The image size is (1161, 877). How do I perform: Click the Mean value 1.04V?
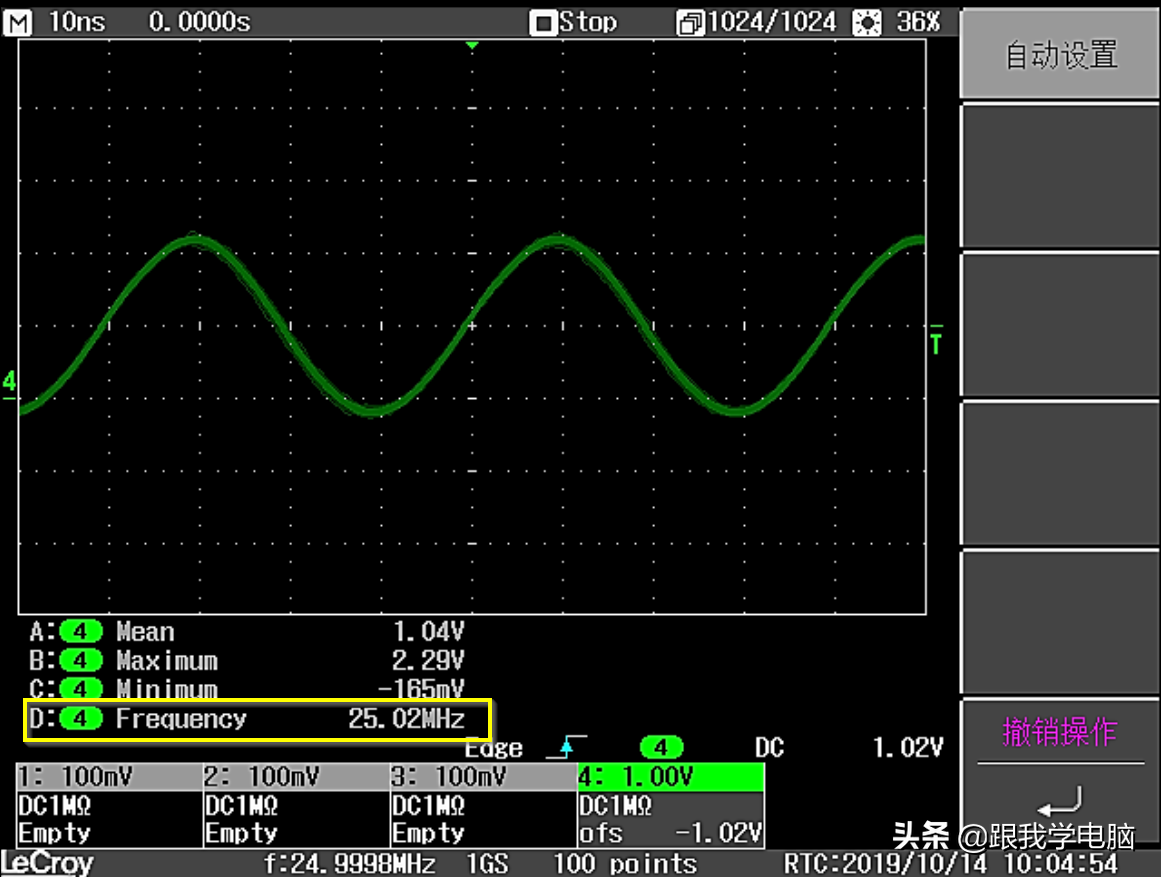point(429,632)
